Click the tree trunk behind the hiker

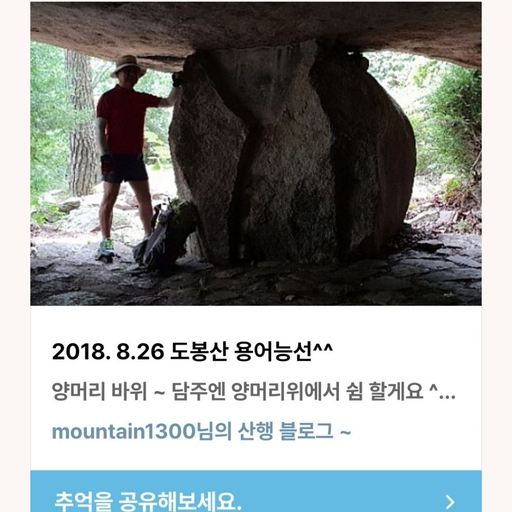(79, 123)
